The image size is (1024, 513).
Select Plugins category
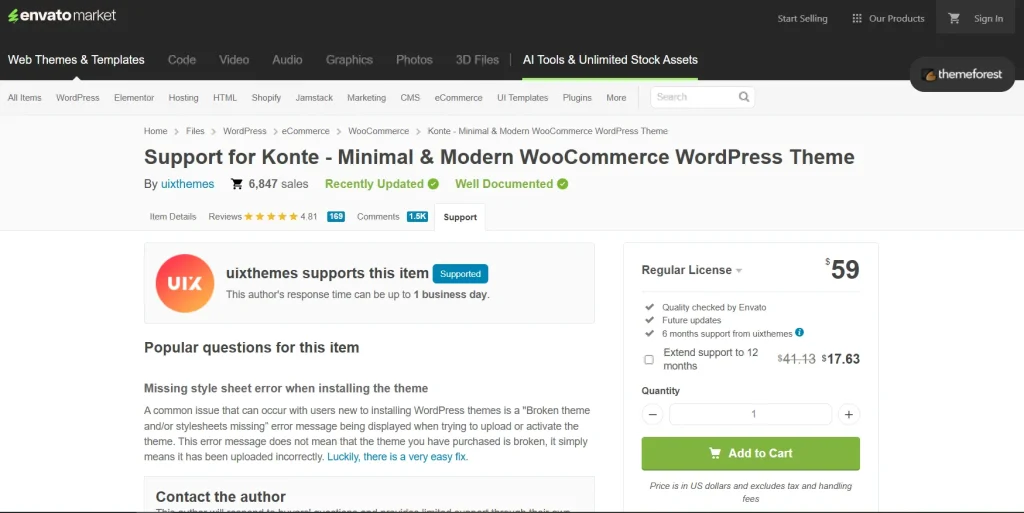[x=577, y=98]
